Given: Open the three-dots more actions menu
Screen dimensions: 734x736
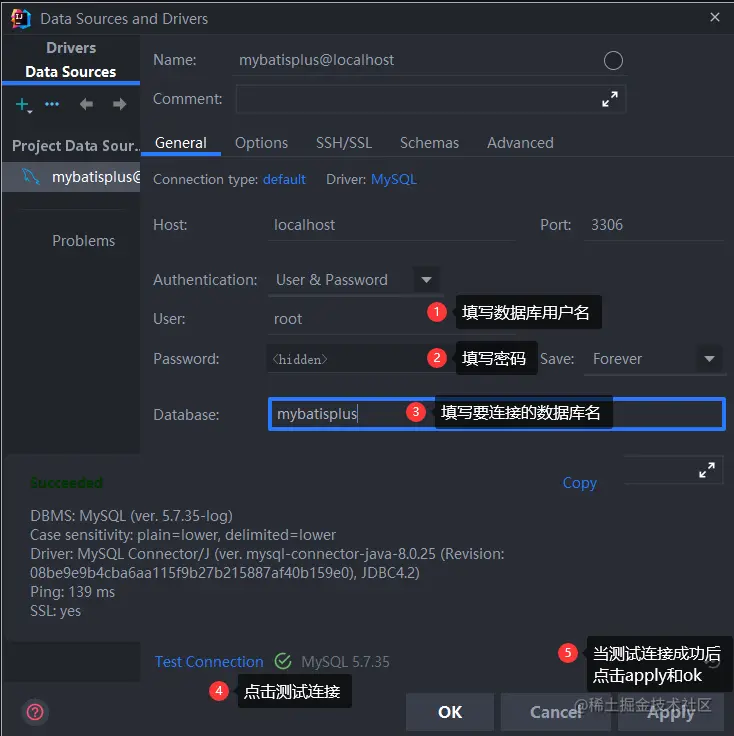Looking at the screenshot, I should [x=52, y=104].
